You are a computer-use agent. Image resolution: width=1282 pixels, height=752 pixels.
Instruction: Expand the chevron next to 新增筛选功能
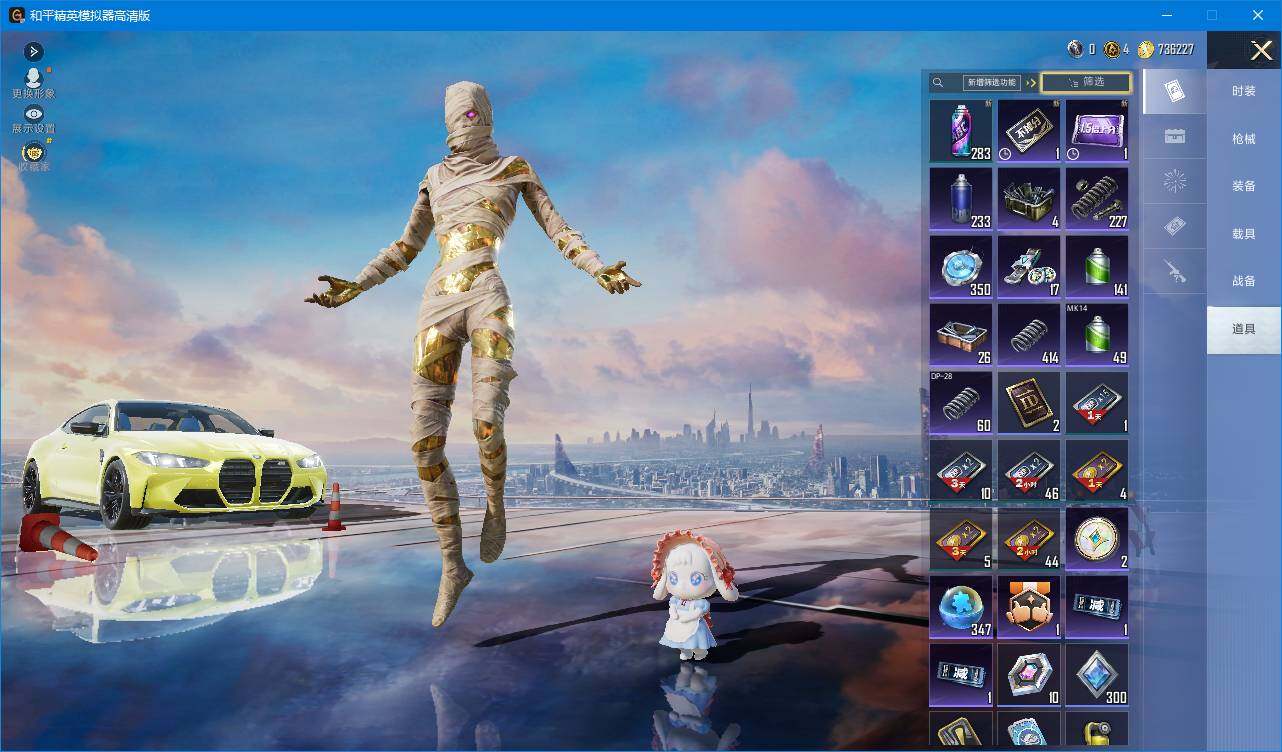(x=1030, y=83)
